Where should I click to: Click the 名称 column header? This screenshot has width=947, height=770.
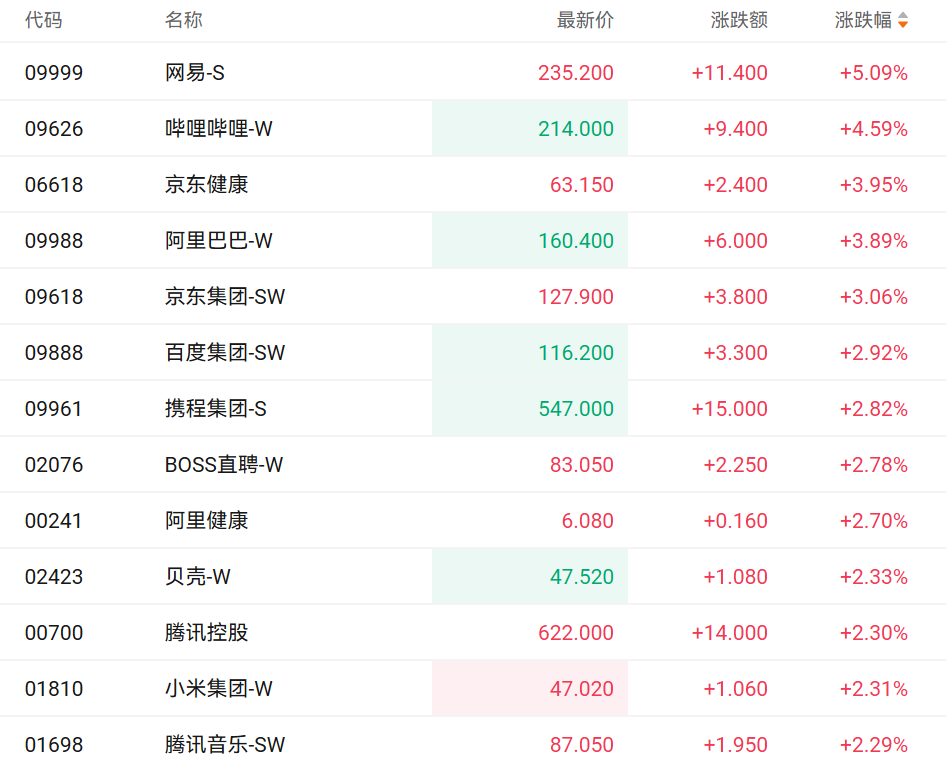pos(183,20)
